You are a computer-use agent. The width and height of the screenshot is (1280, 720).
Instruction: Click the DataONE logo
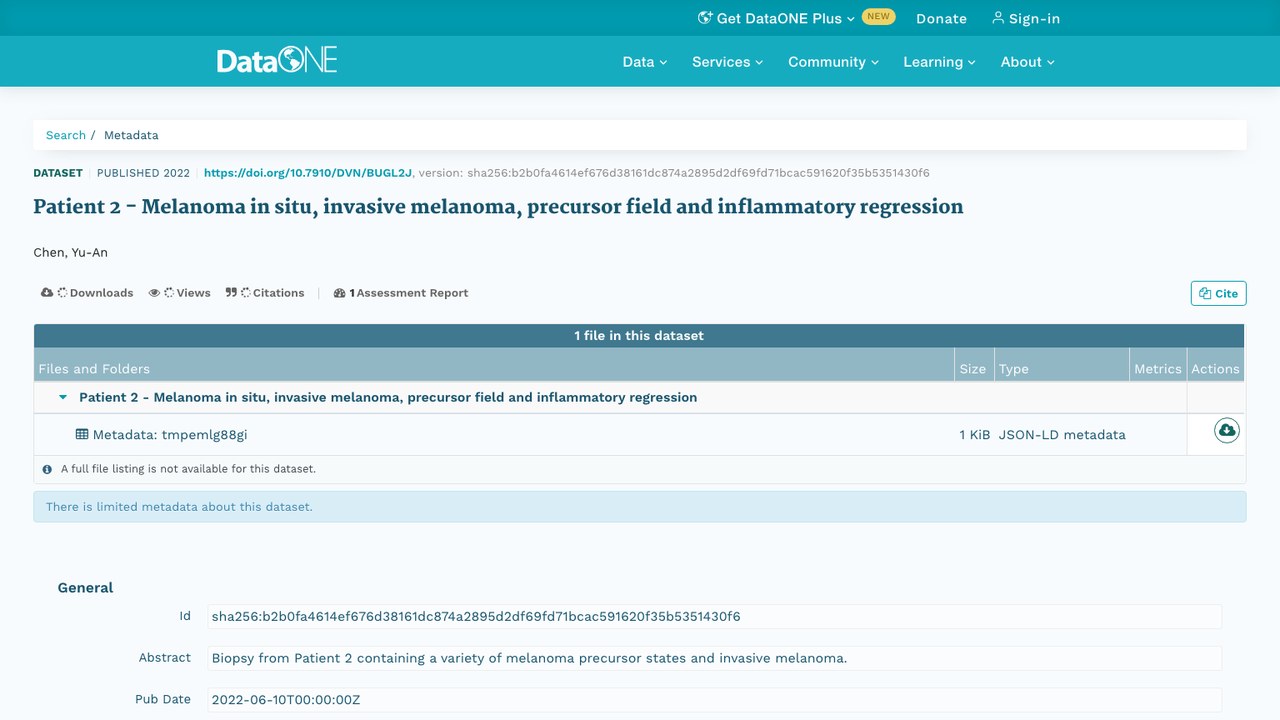tap(277, 60)
